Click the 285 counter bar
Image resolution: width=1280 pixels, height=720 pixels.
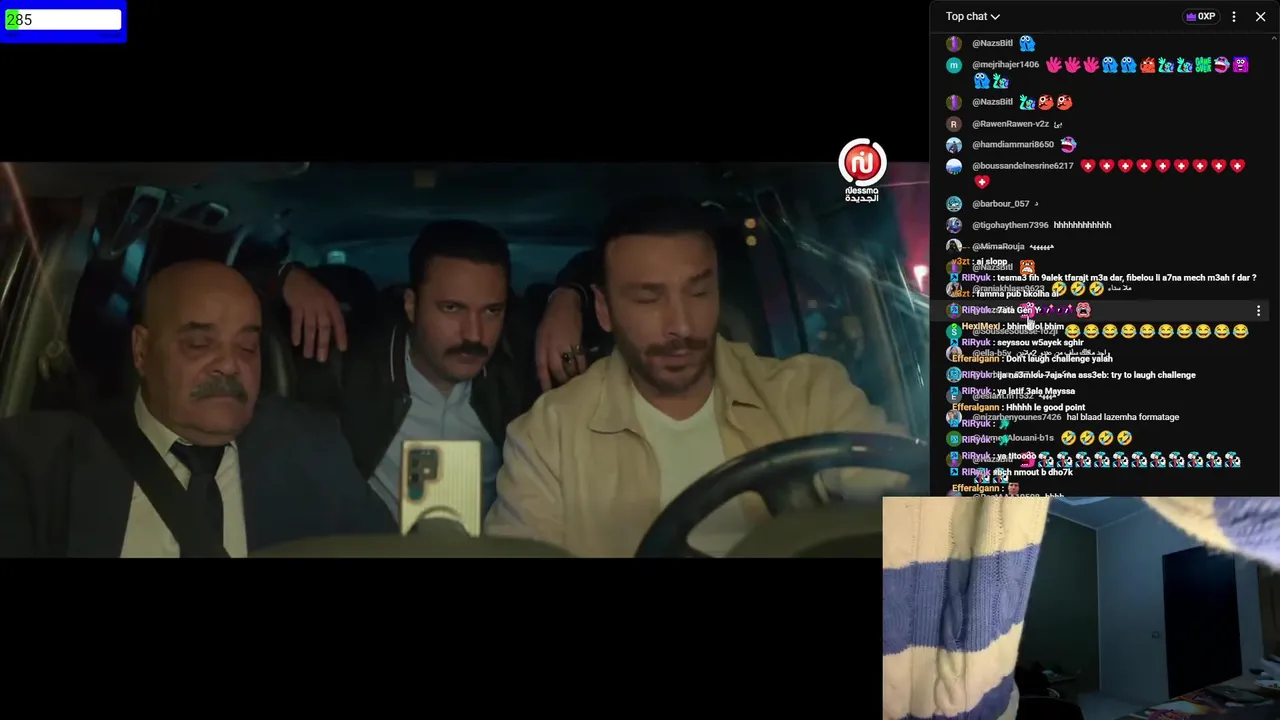(63, 20)
